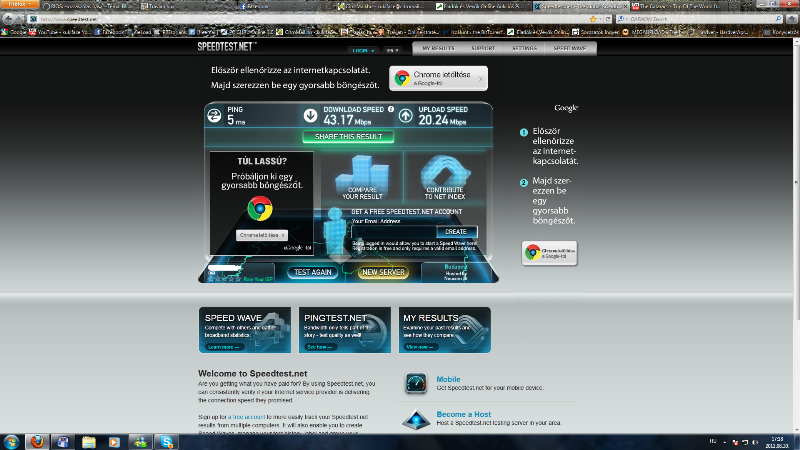This screenshot has height=450, width=800.
Task: Close the top Chrome letöltése banner with X
Action: click(x=480, y=79)
